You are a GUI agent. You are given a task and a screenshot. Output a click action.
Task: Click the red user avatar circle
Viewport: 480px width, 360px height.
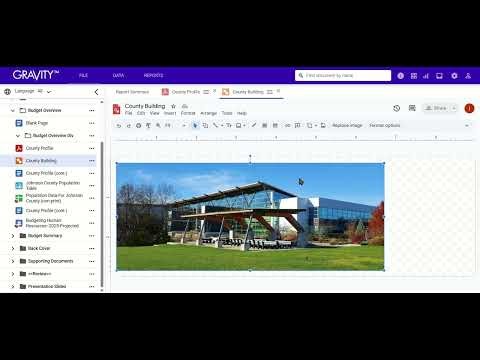[469, 108]
